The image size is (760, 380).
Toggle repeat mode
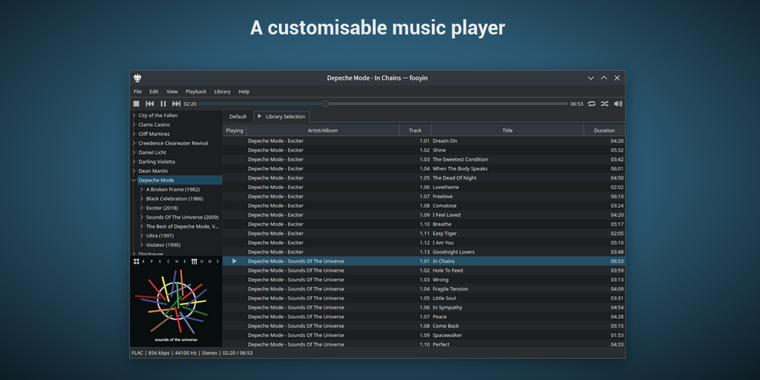[592, 104]
